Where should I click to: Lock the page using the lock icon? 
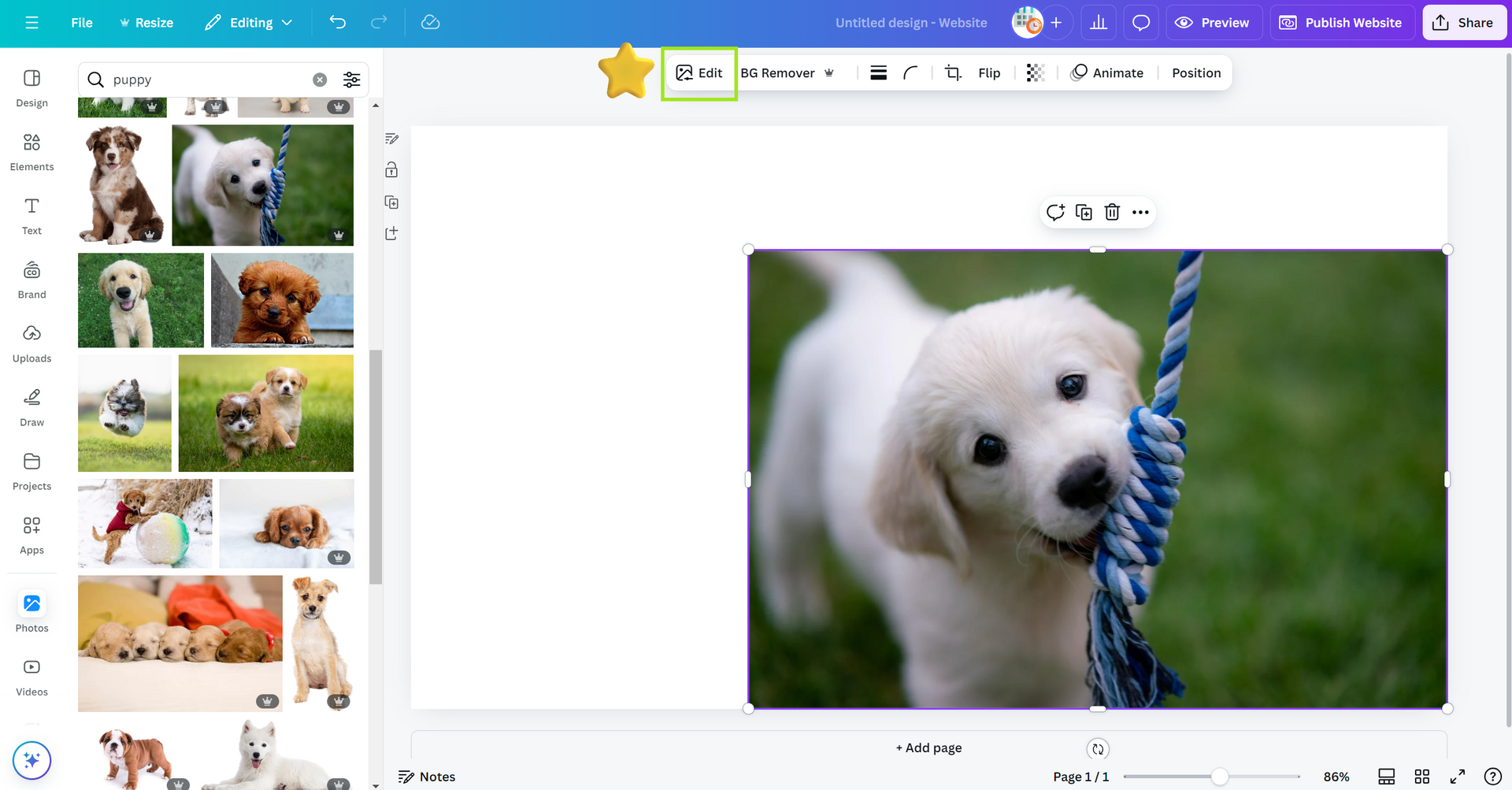(391, 170)
